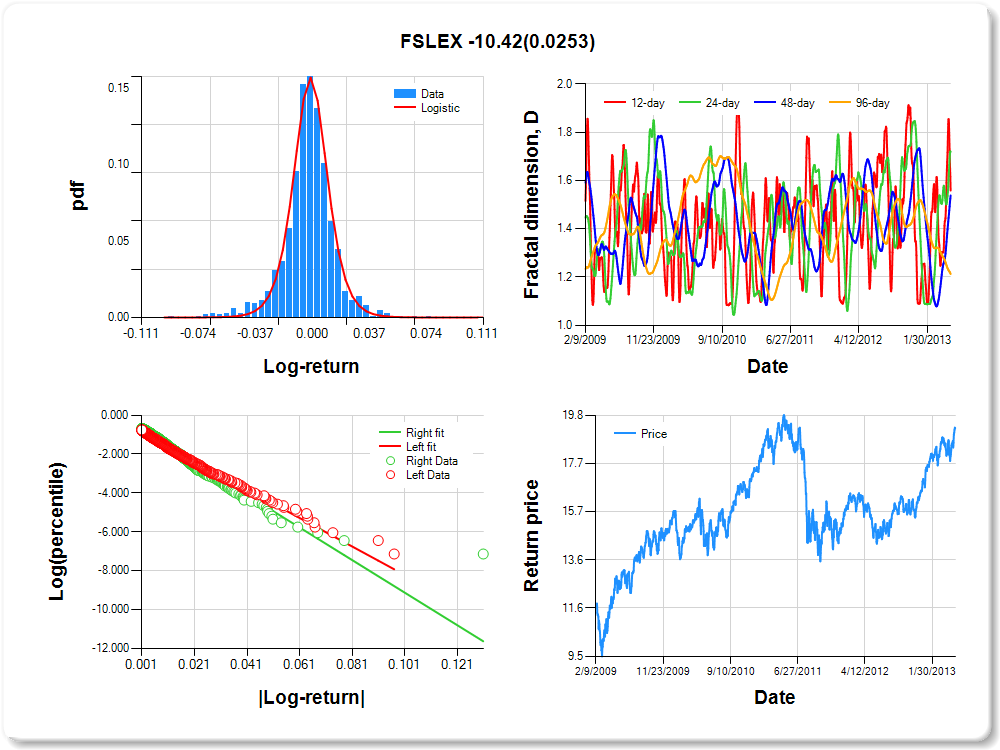This screenshot has height=750, width=1000.
Task: Click the Log-return axis title of histogram
Action: (x=311, y=366)
